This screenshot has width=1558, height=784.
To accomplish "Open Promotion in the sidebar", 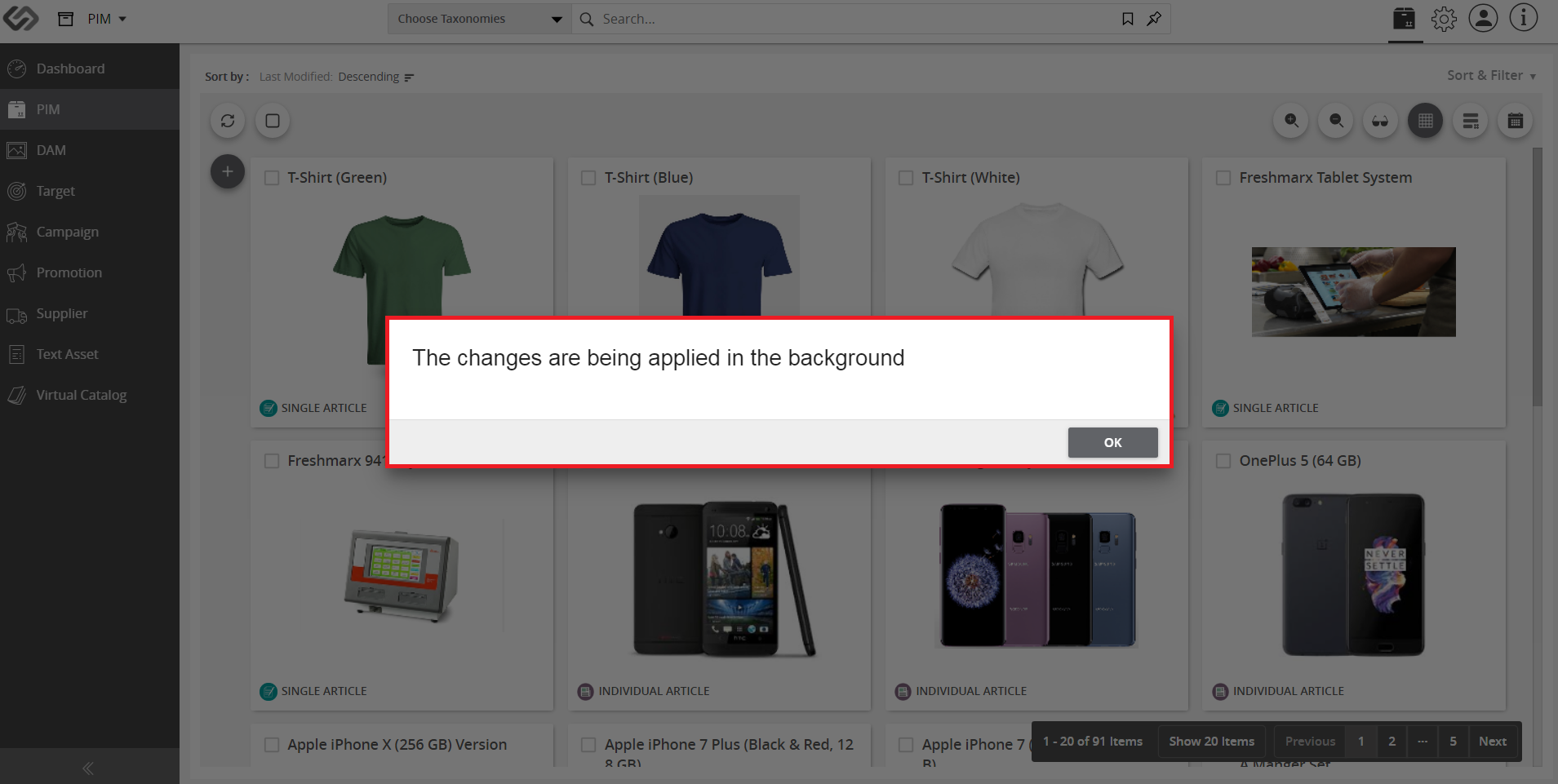I will pyautogui.click(x=90, y=272).
